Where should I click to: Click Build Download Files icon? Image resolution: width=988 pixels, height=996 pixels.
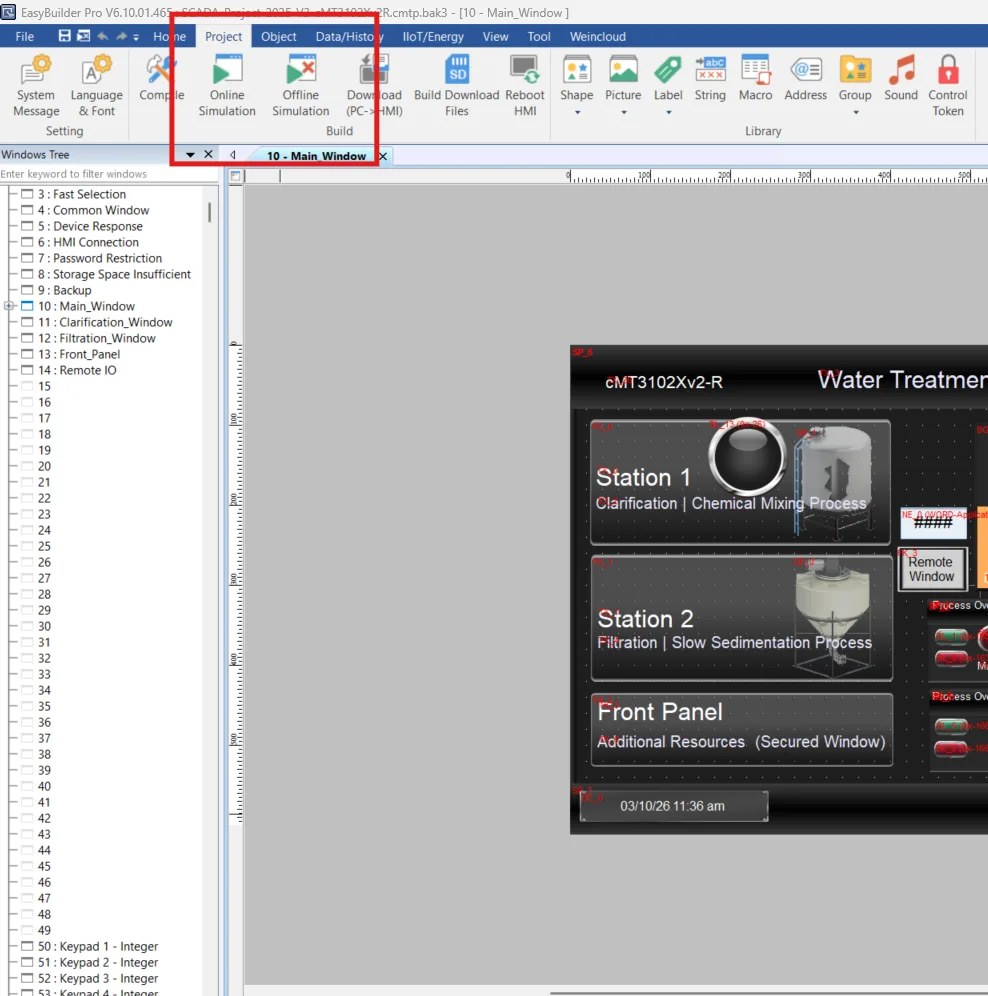(x=456, y=86)
